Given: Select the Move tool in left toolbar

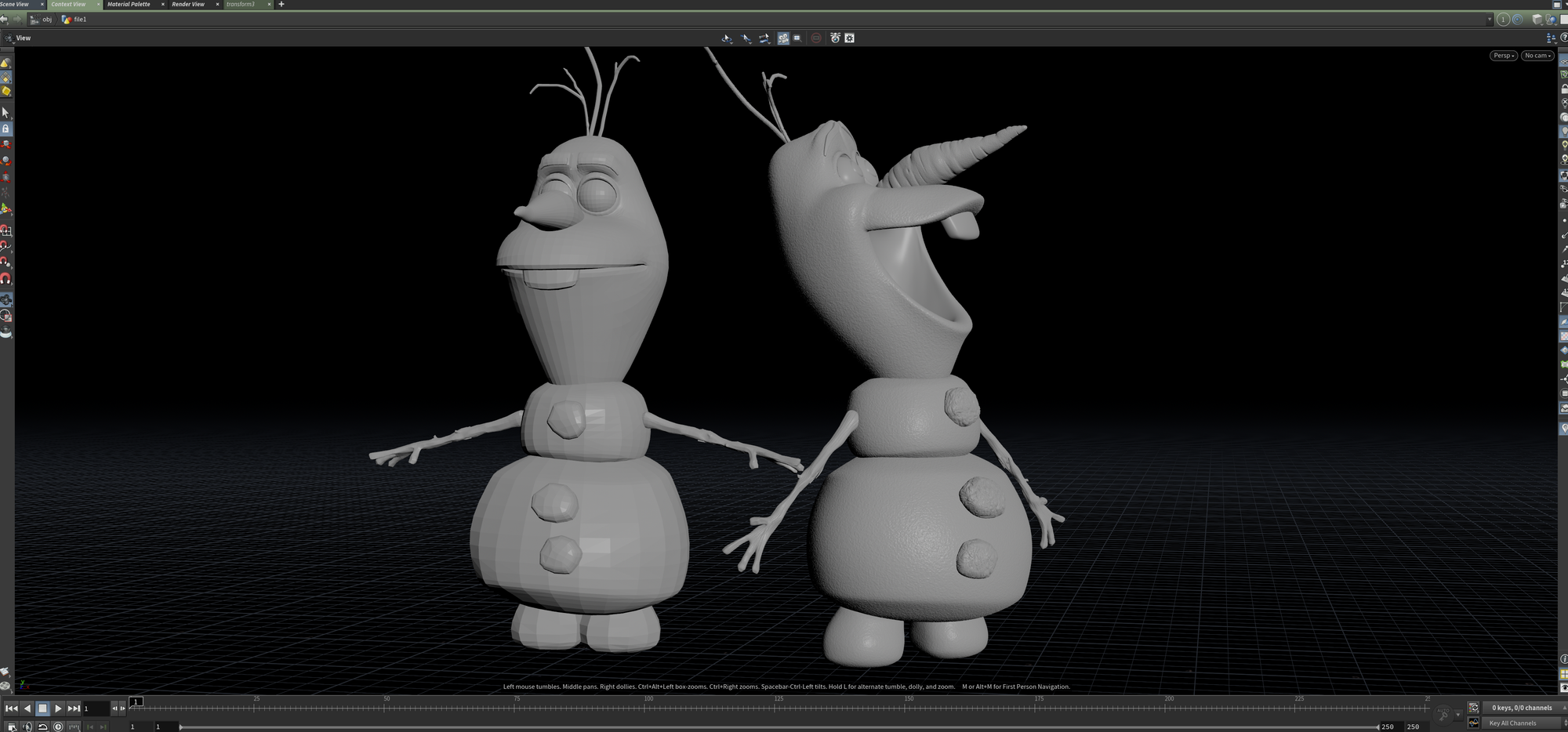Looking at the screenshot, I should pyautogui.click(x=5, y=145).
